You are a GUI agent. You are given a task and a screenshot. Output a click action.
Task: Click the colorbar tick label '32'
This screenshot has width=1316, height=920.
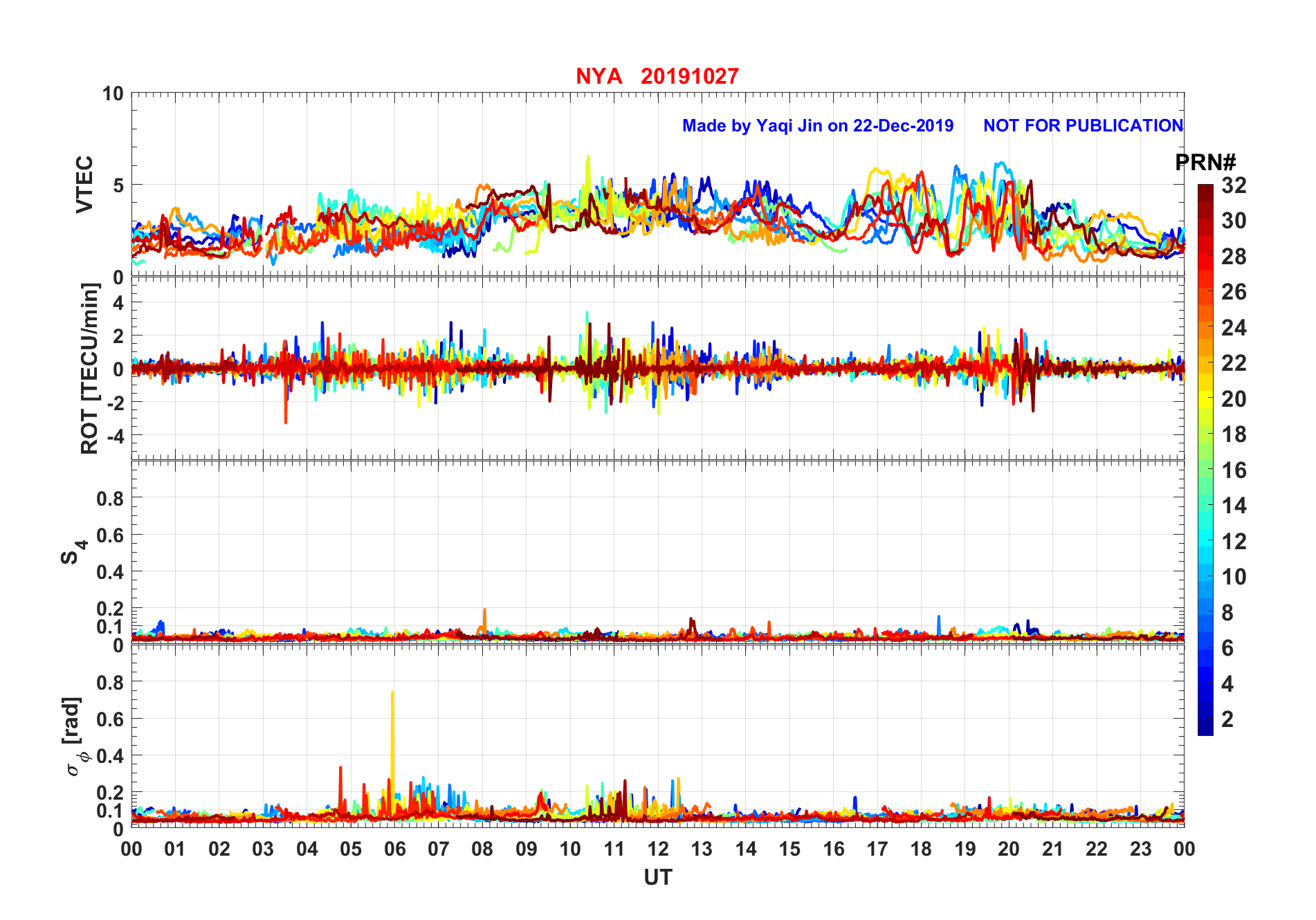click(x=1234, y=185)
